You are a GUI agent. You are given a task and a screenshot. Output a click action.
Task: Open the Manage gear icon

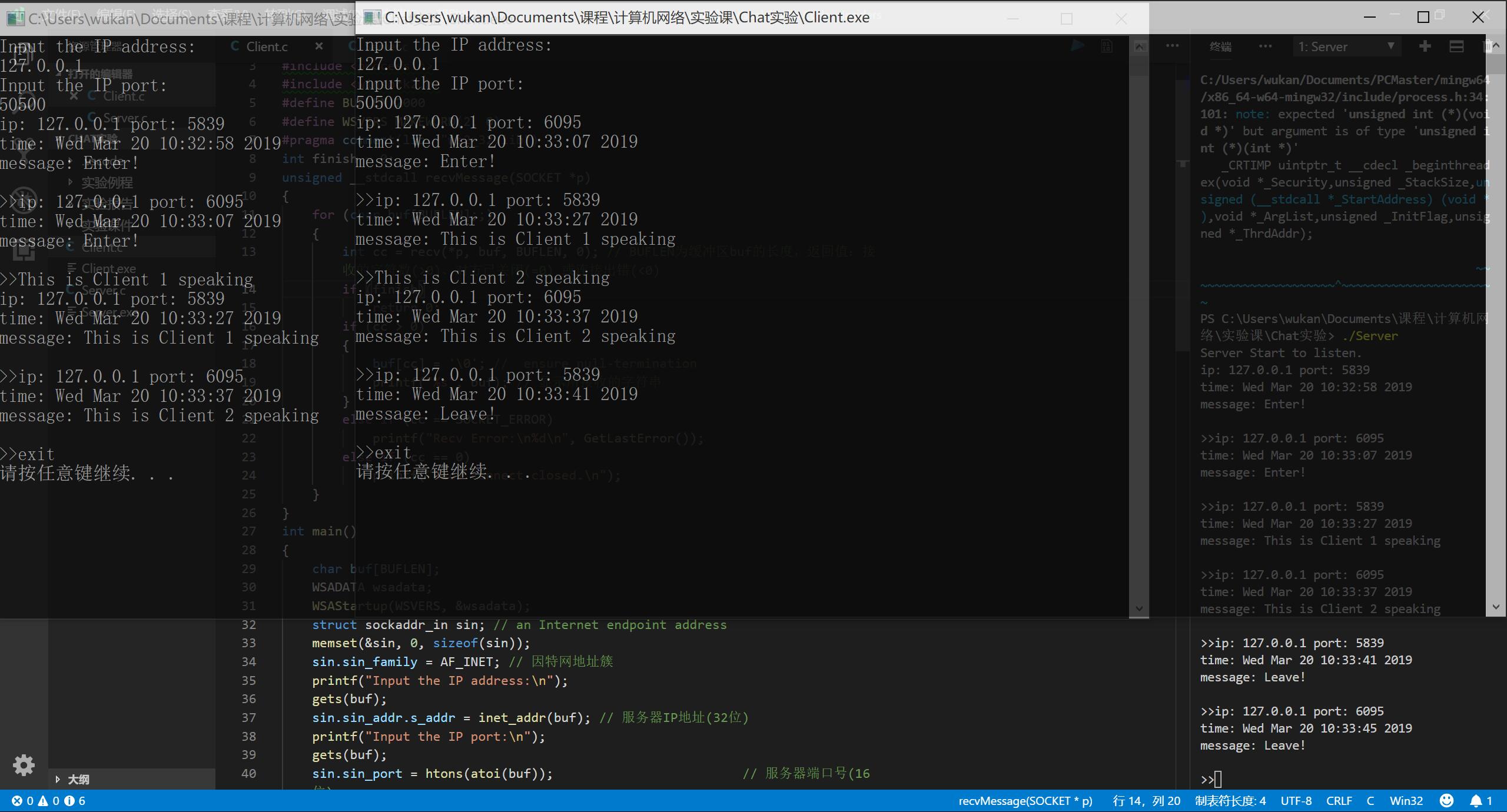pyautogui.click(x=24, y=765)
